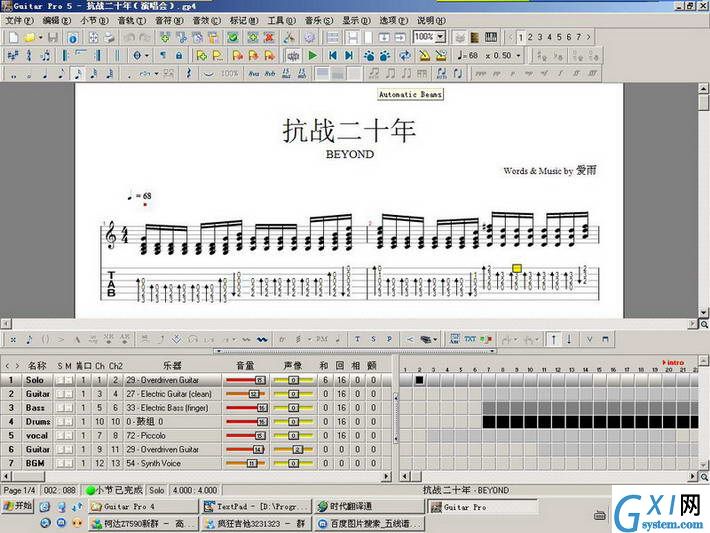710x533 pixels.
Task: Select track number 7 in toolbar
Action: (578, 37)
